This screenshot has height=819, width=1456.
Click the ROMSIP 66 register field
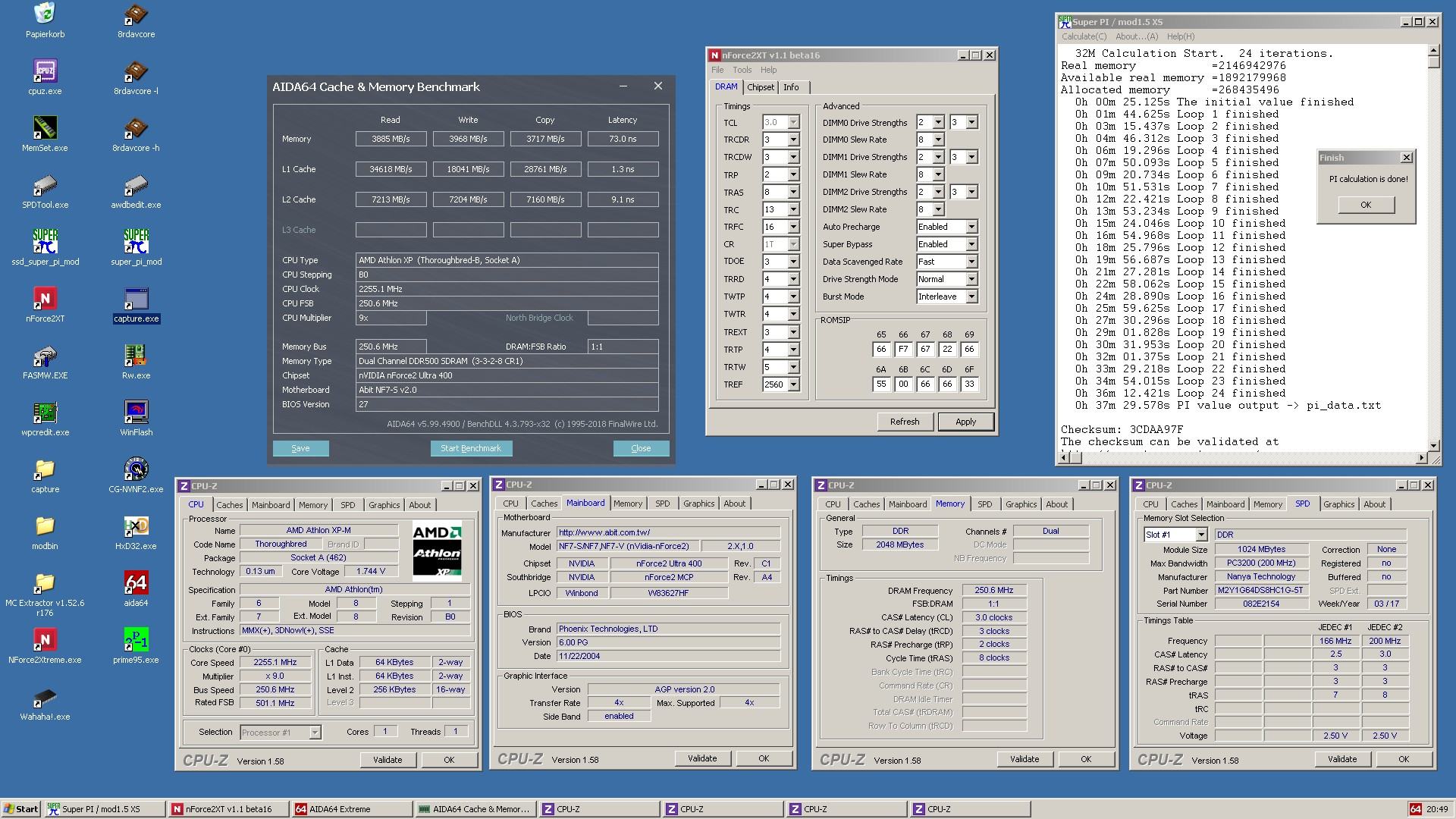903,350
